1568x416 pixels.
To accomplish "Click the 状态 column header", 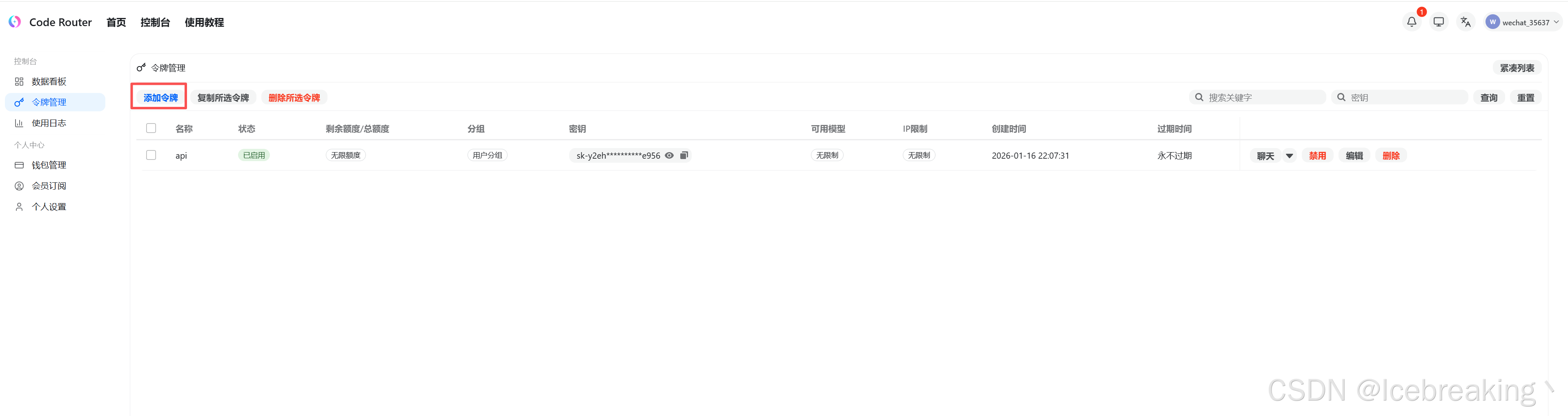I will (x=247, y=129).
